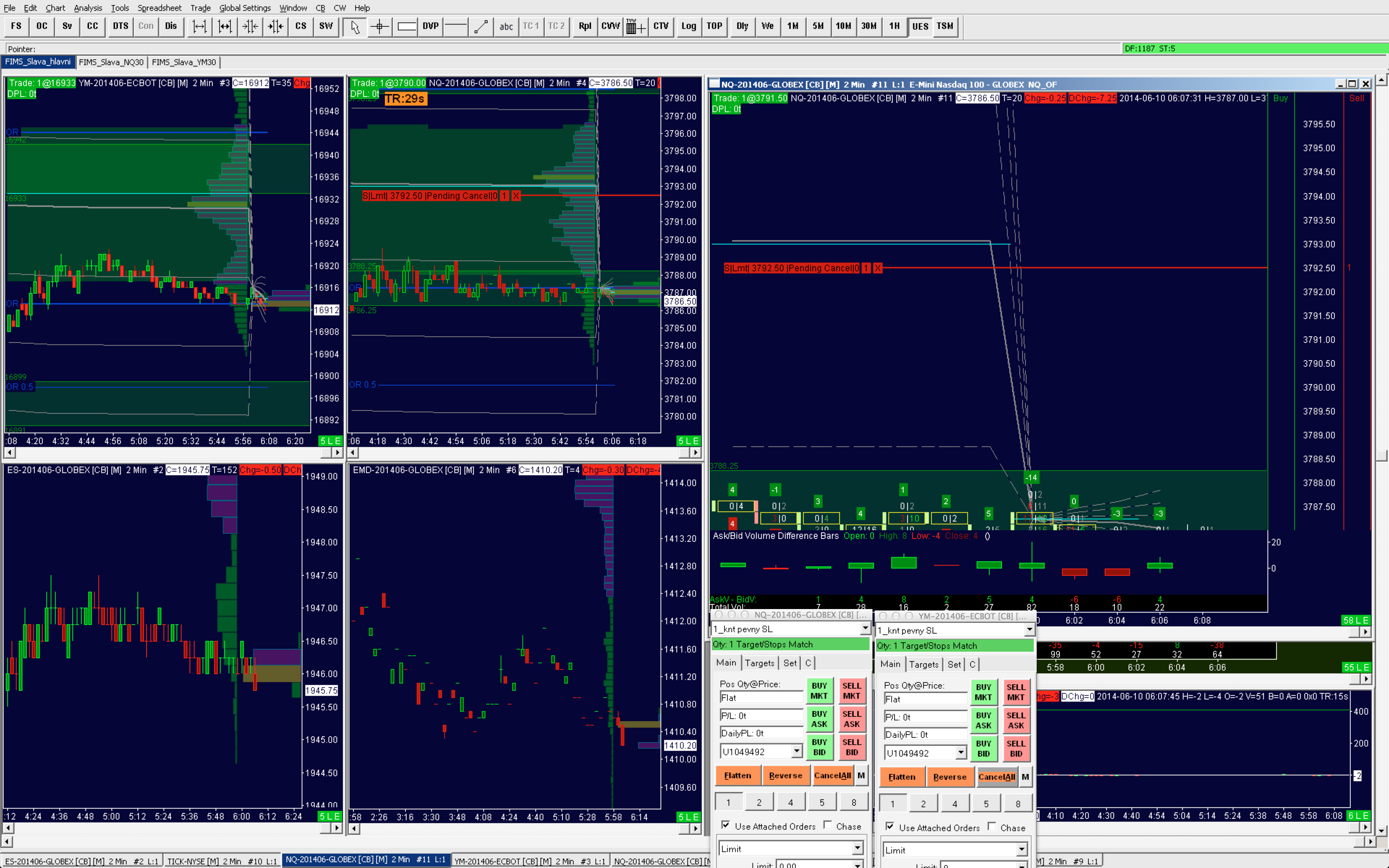Click BUY MKT in the YM panel

click(983, 692)
